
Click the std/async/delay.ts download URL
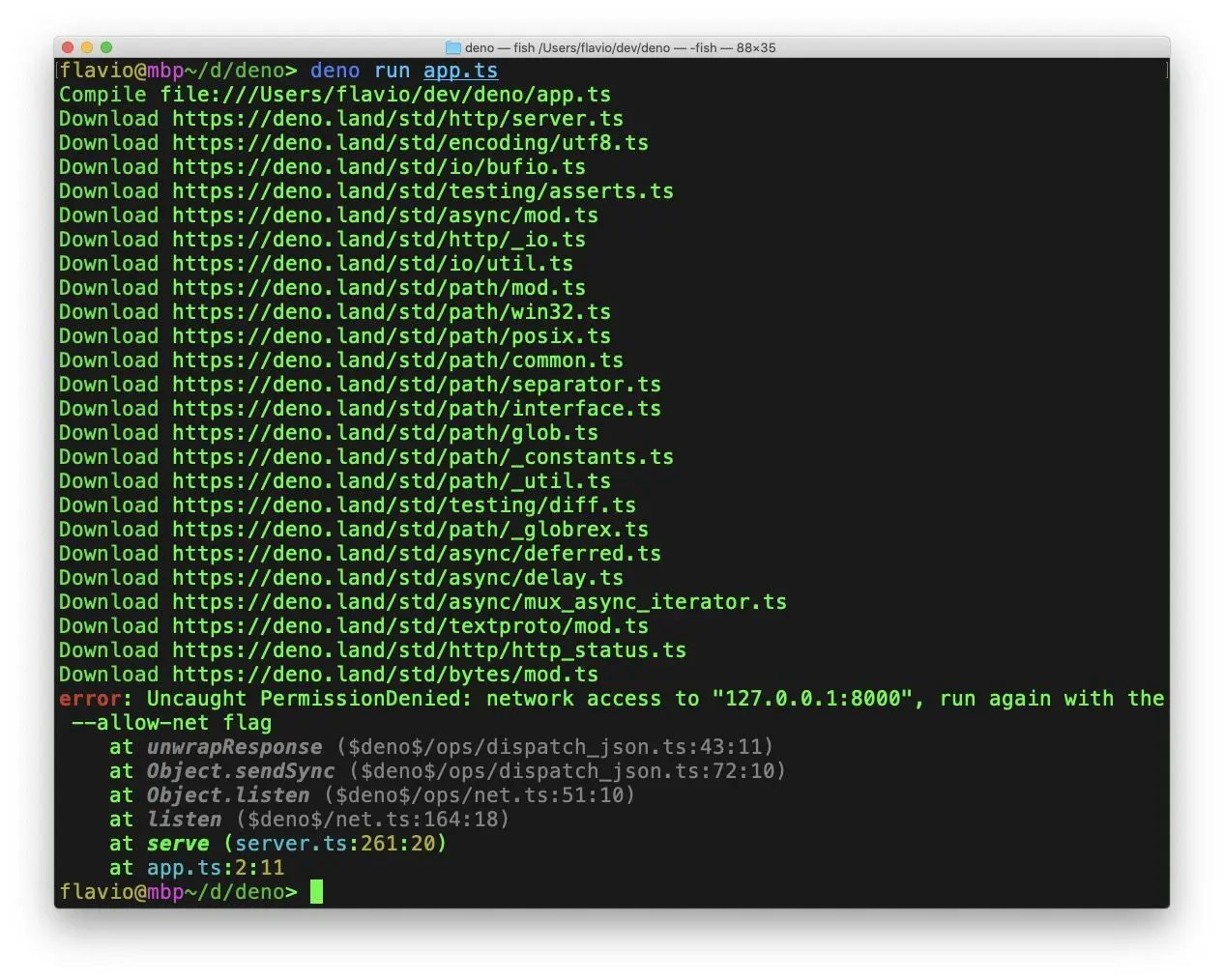coord(397,578)
